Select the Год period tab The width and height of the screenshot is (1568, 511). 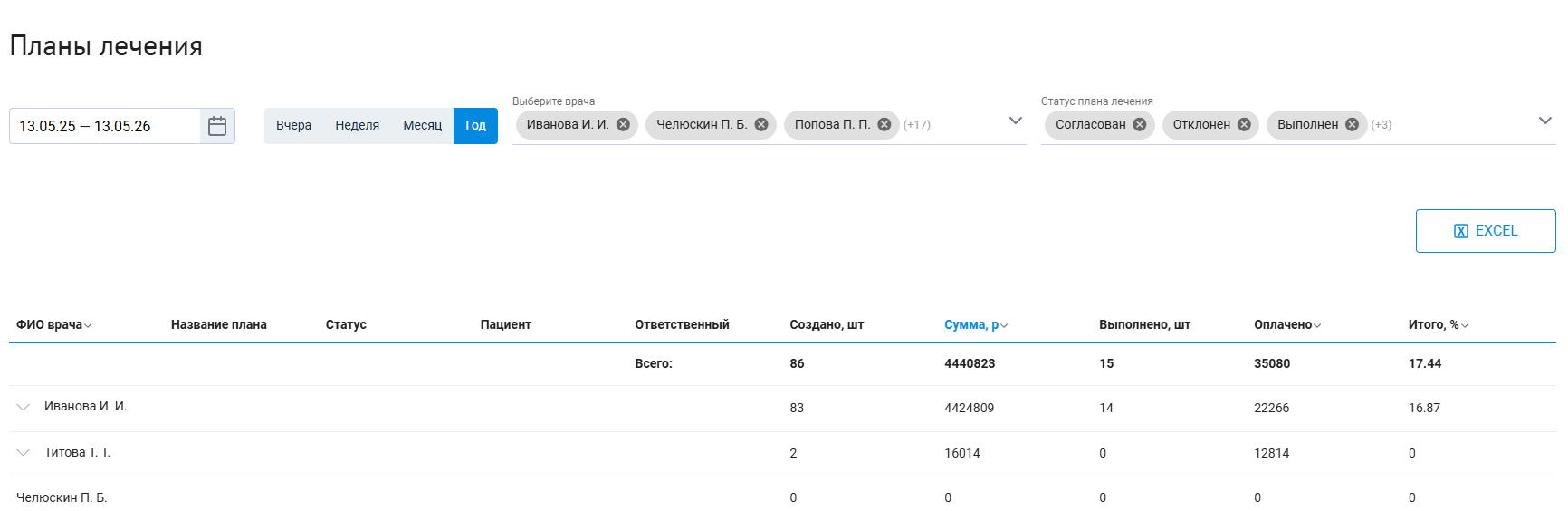pos(475,126)
